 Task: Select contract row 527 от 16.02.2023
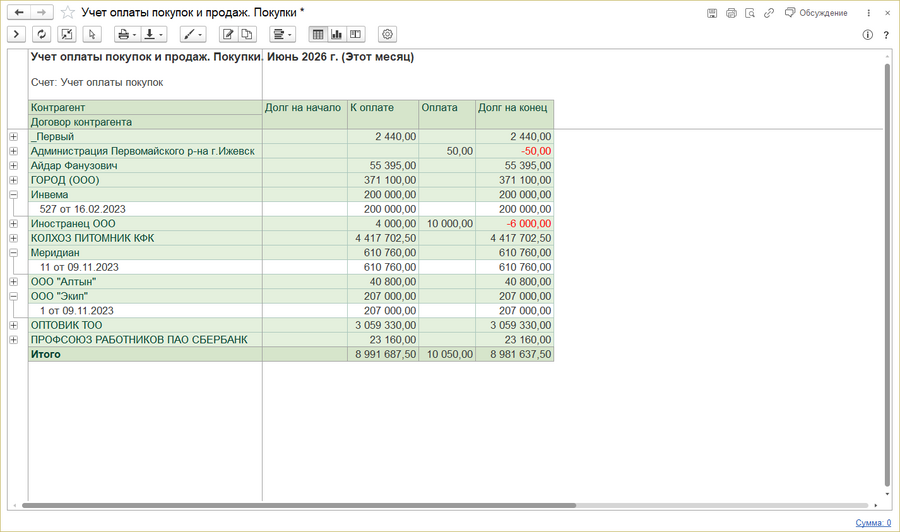(x=145, y=209)
